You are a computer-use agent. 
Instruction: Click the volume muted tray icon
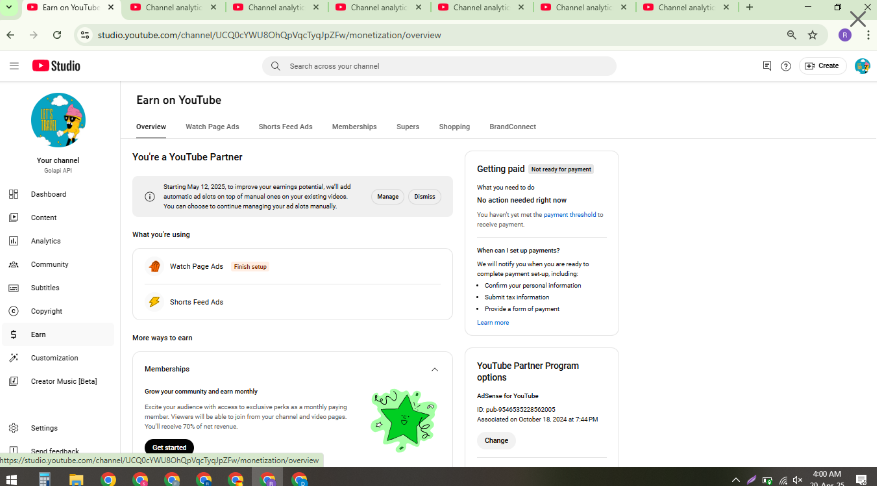click(x=798, y=480)
